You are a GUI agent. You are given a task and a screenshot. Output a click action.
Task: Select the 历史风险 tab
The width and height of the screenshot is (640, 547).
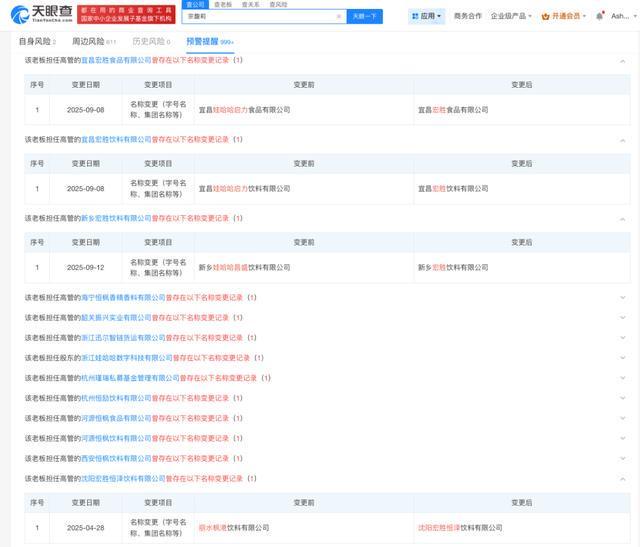tap(150, 42)
